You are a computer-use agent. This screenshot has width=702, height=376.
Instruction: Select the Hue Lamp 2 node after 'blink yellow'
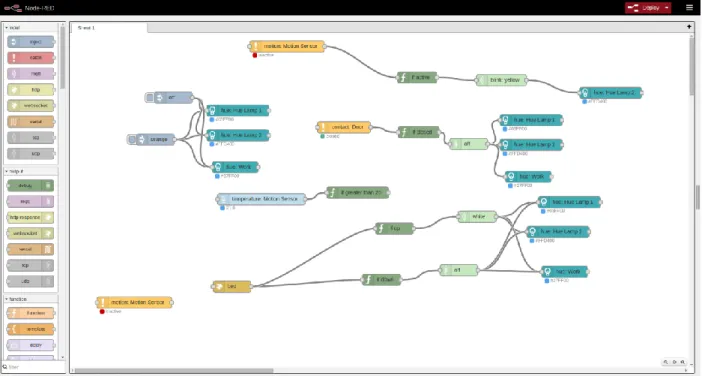click(x=611, y=93)
